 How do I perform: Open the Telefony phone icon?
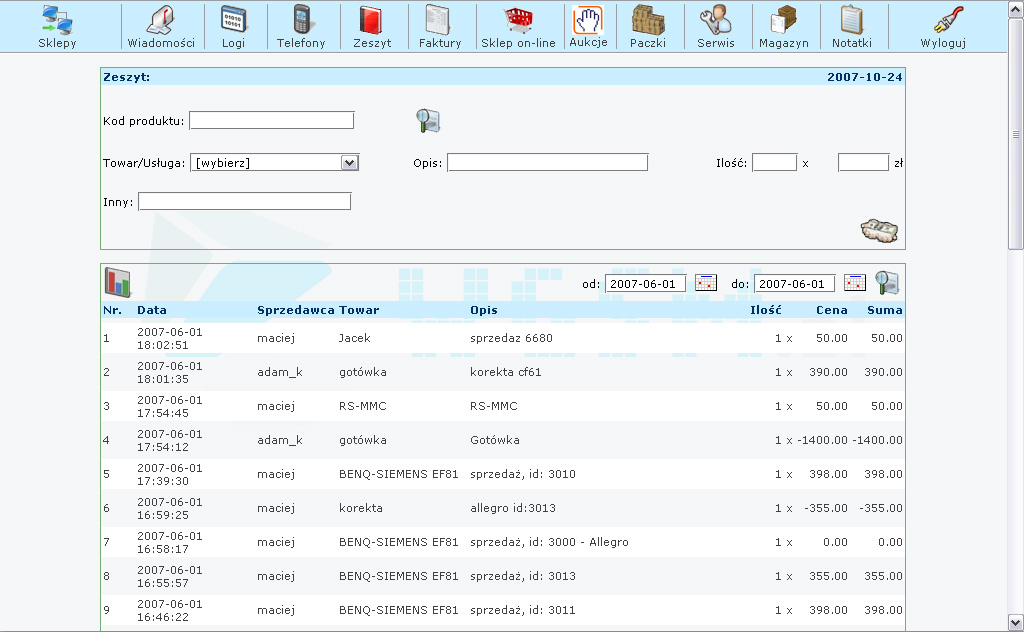pos(301,20)
